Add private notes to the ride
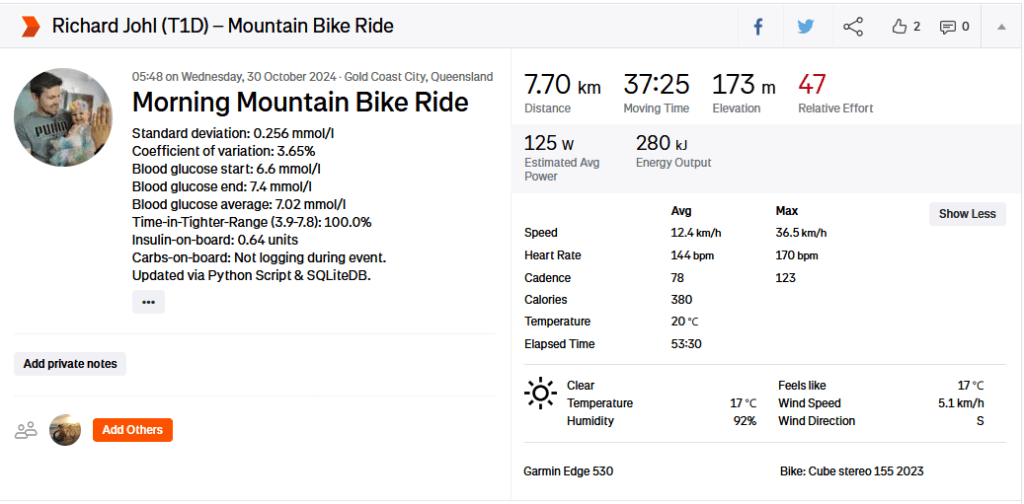Screen dimensions: 1024x504 [70, 364]
